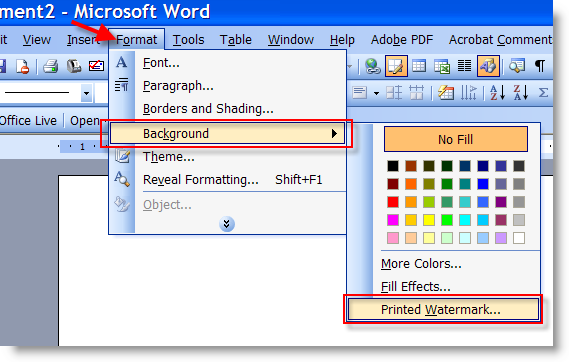Toggle the Tables and Borders toolbar button
569x362 pixels.
coord(396,66)
